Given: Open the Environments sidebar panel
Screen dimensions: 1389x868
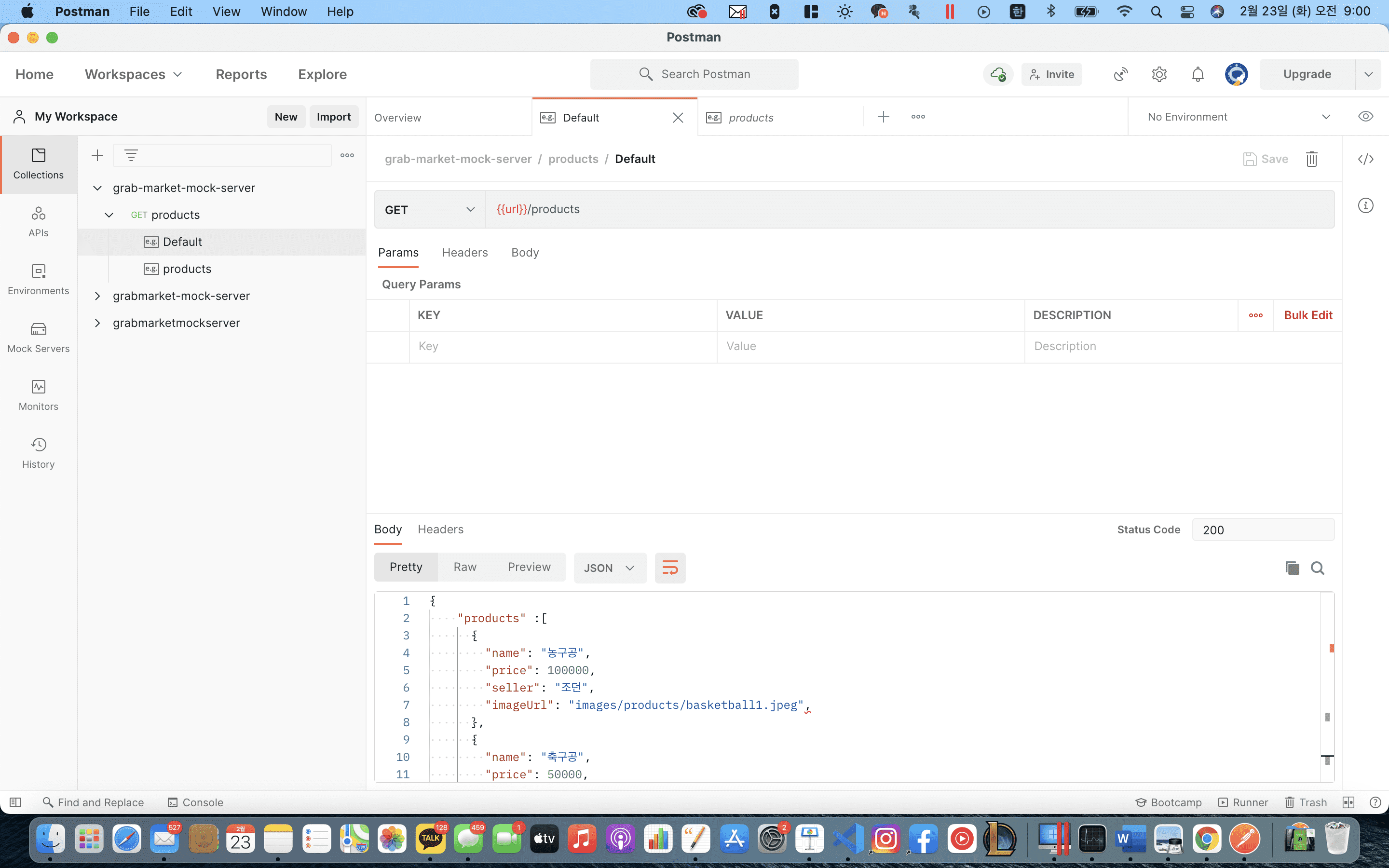Looking at the screenshot, I should click(39, 280).
